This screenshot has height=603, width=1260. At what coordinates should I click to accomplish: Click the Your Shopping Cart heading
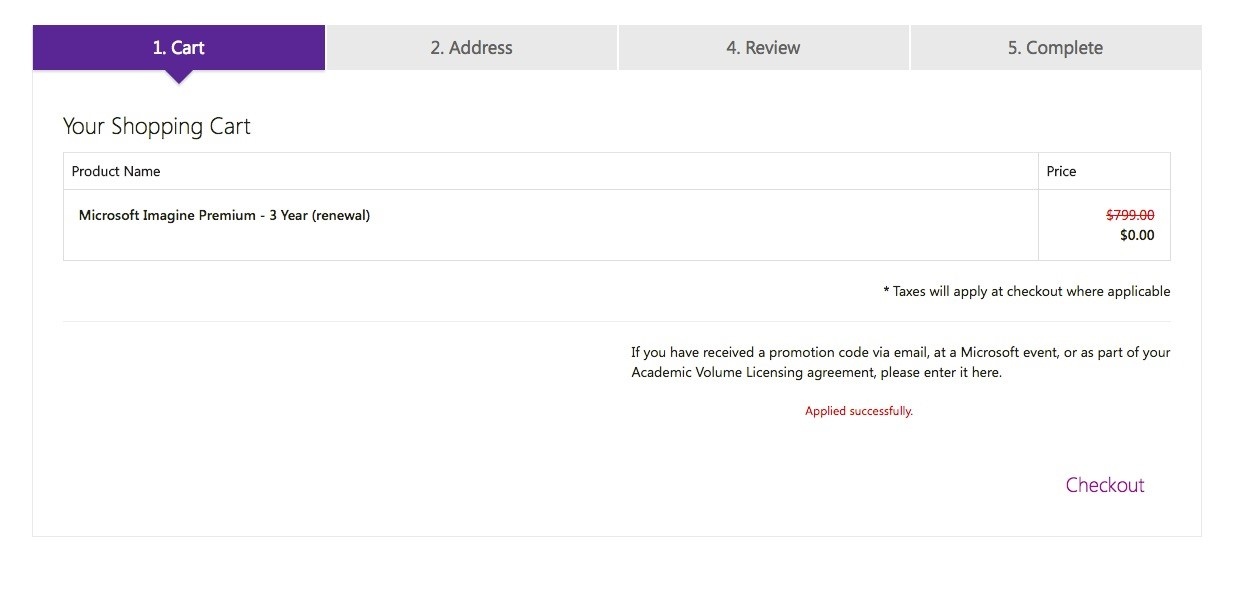[156, 127]
